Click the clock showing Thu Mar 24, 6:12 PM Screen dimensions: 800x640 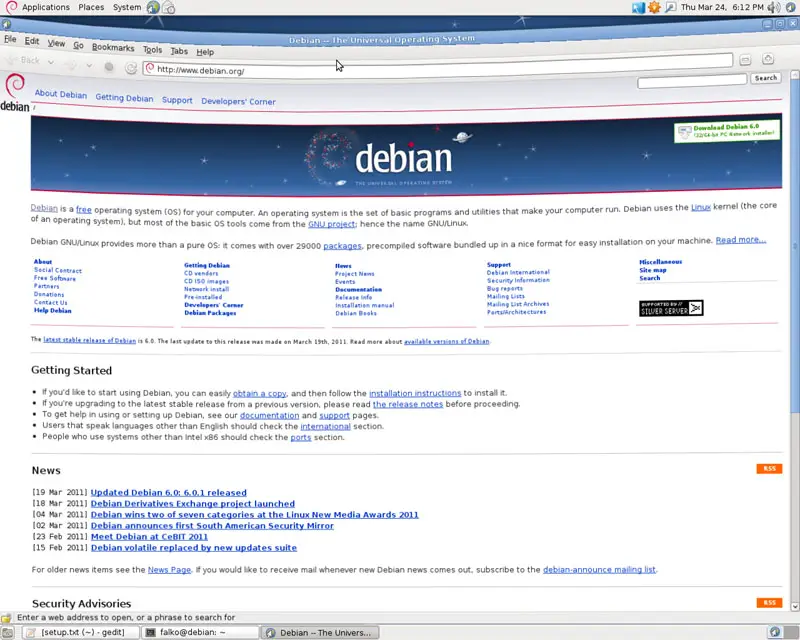(722, 7)
